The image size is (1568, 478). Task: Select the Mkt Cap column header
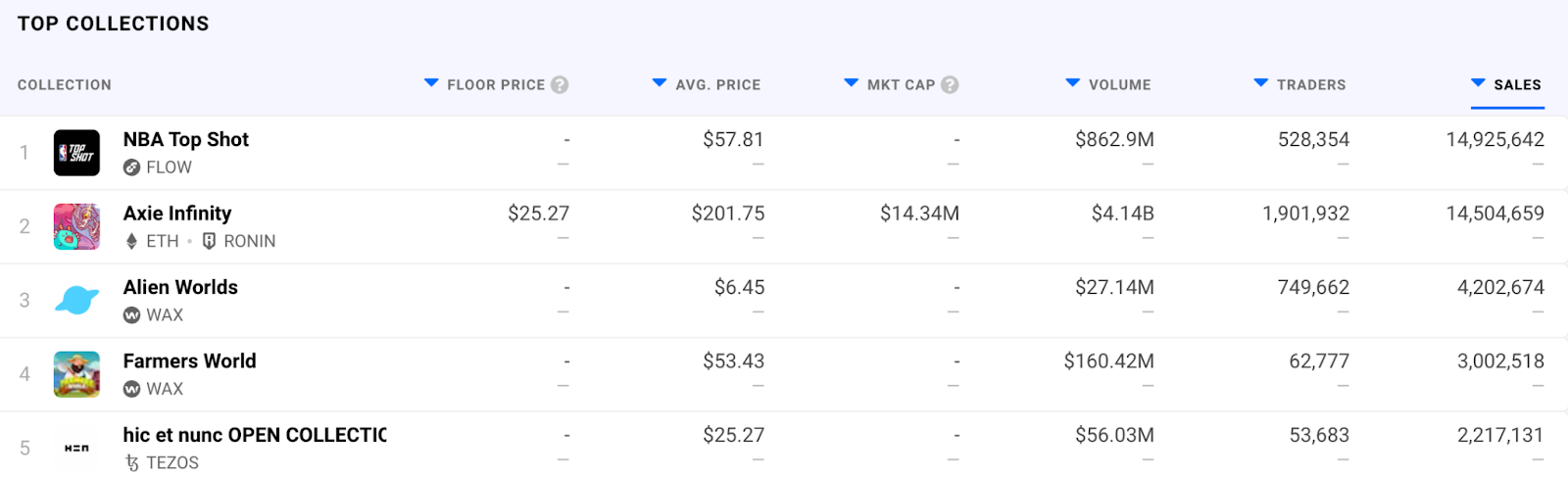[x=901, y=85]
